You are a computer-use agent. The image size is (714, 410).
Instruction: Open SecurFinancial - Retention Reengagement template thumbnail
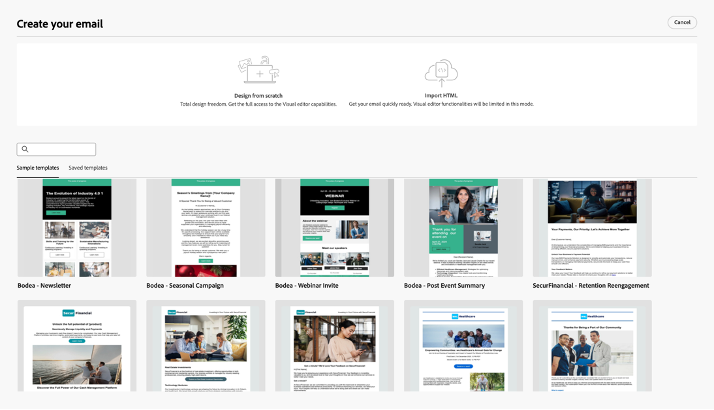pos(592,228)
